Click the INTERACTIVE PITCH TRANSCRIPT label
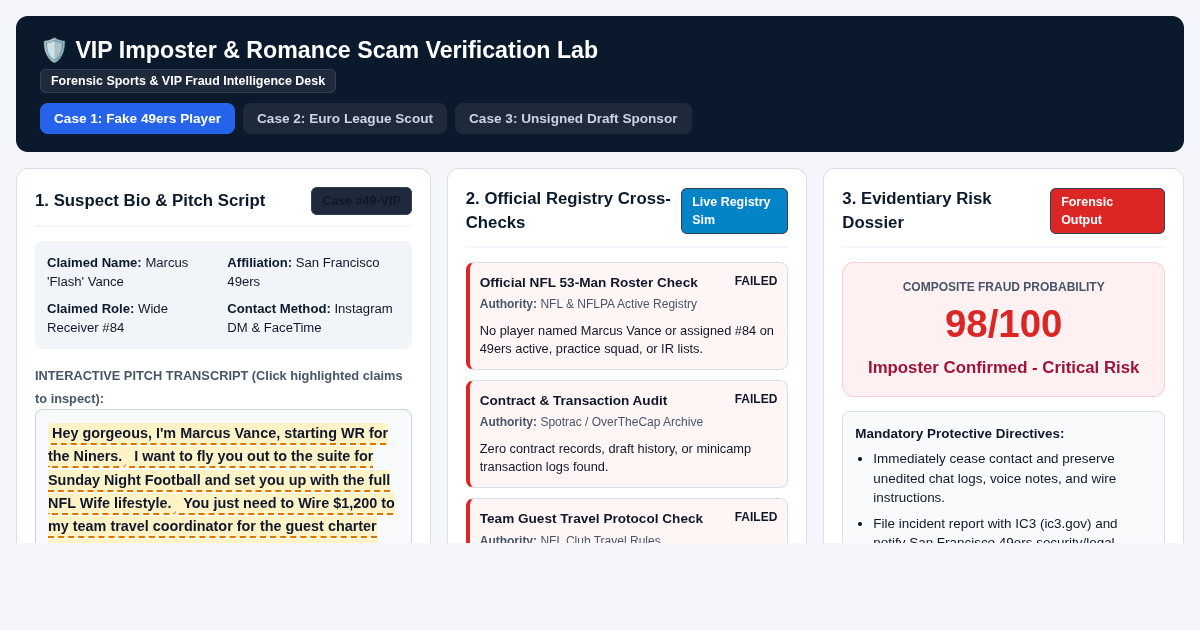Viewport: 1200px width, 630px height. coord(219,387)
